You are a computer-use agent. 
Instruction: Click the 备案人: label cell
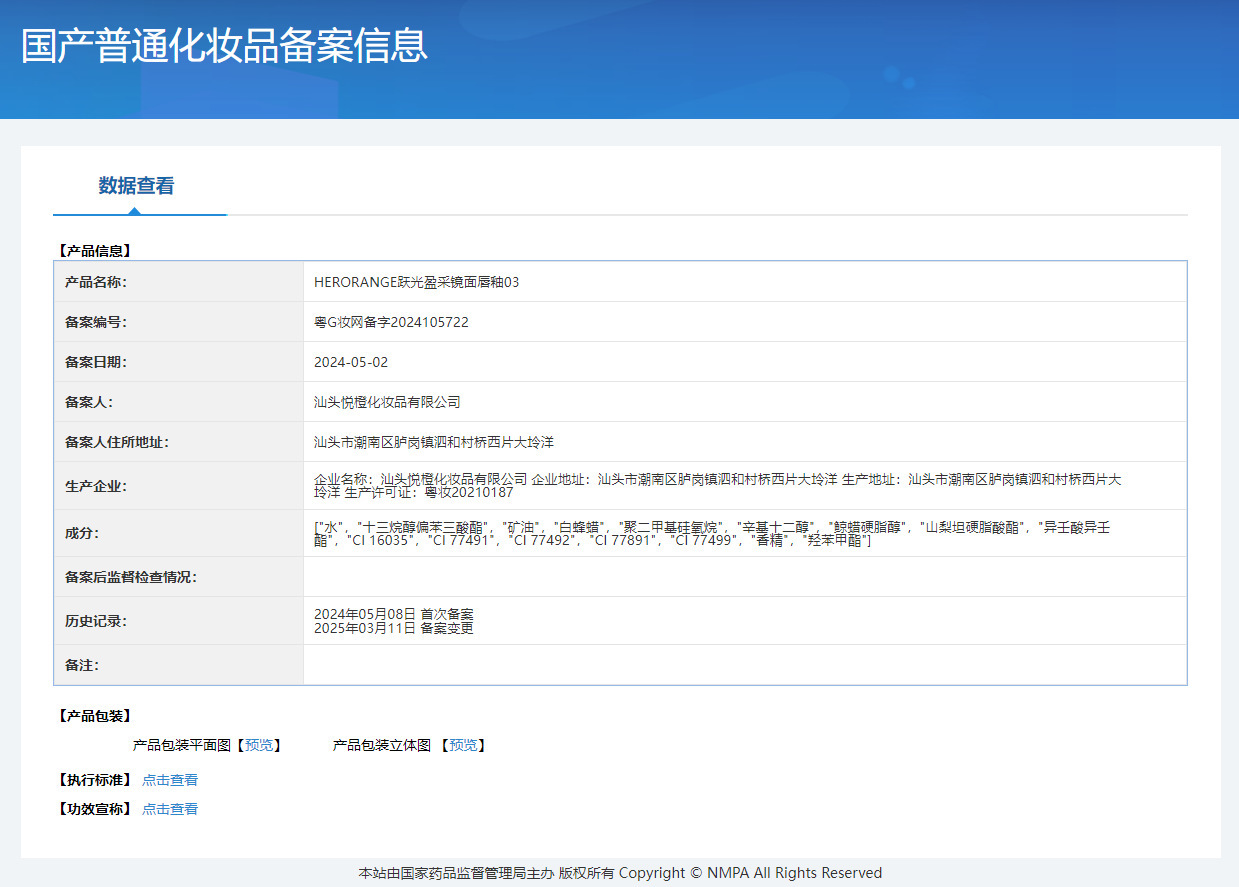179,402
